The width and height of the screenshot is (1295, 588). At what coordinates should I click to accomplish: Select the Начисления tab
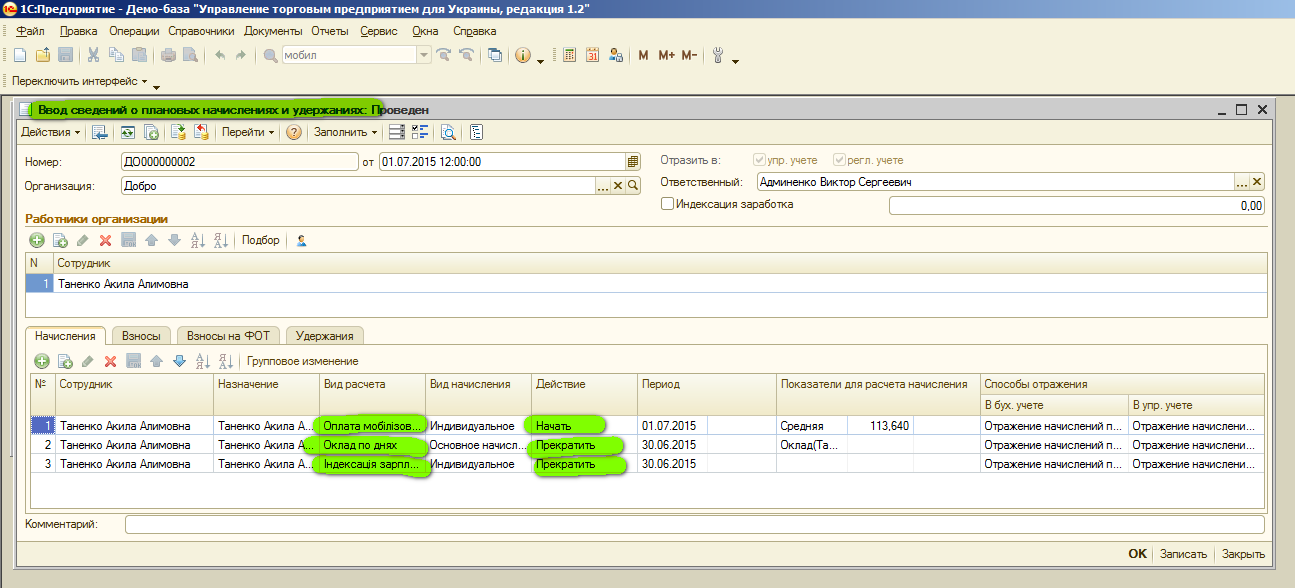coord(67,336)
